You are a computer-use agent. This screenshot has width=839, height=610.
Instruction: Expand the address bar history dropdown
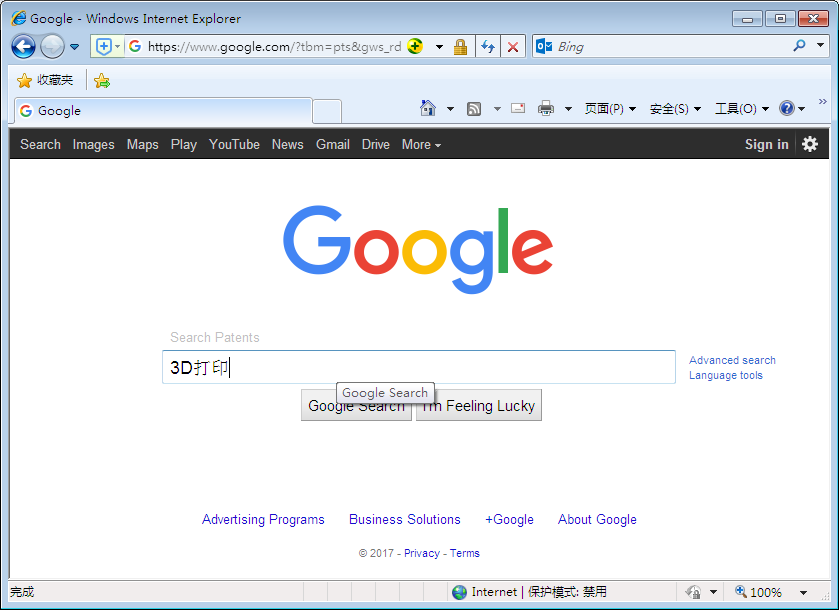(x=439, y=47)
